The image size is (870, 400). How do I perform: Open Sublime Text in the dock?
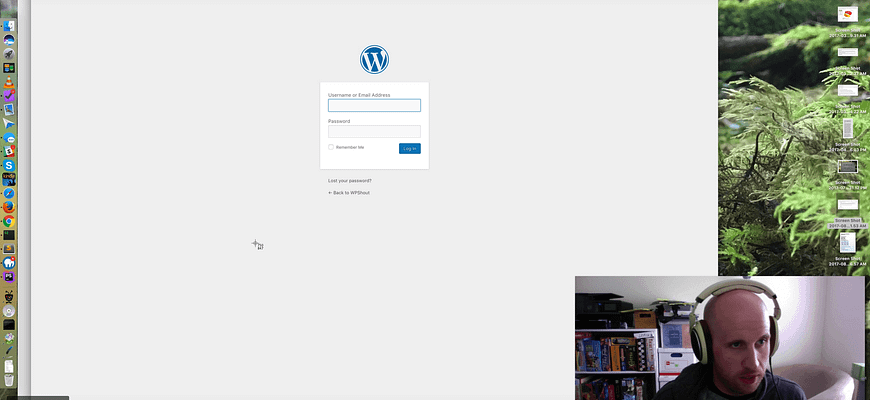coord(9,249)
